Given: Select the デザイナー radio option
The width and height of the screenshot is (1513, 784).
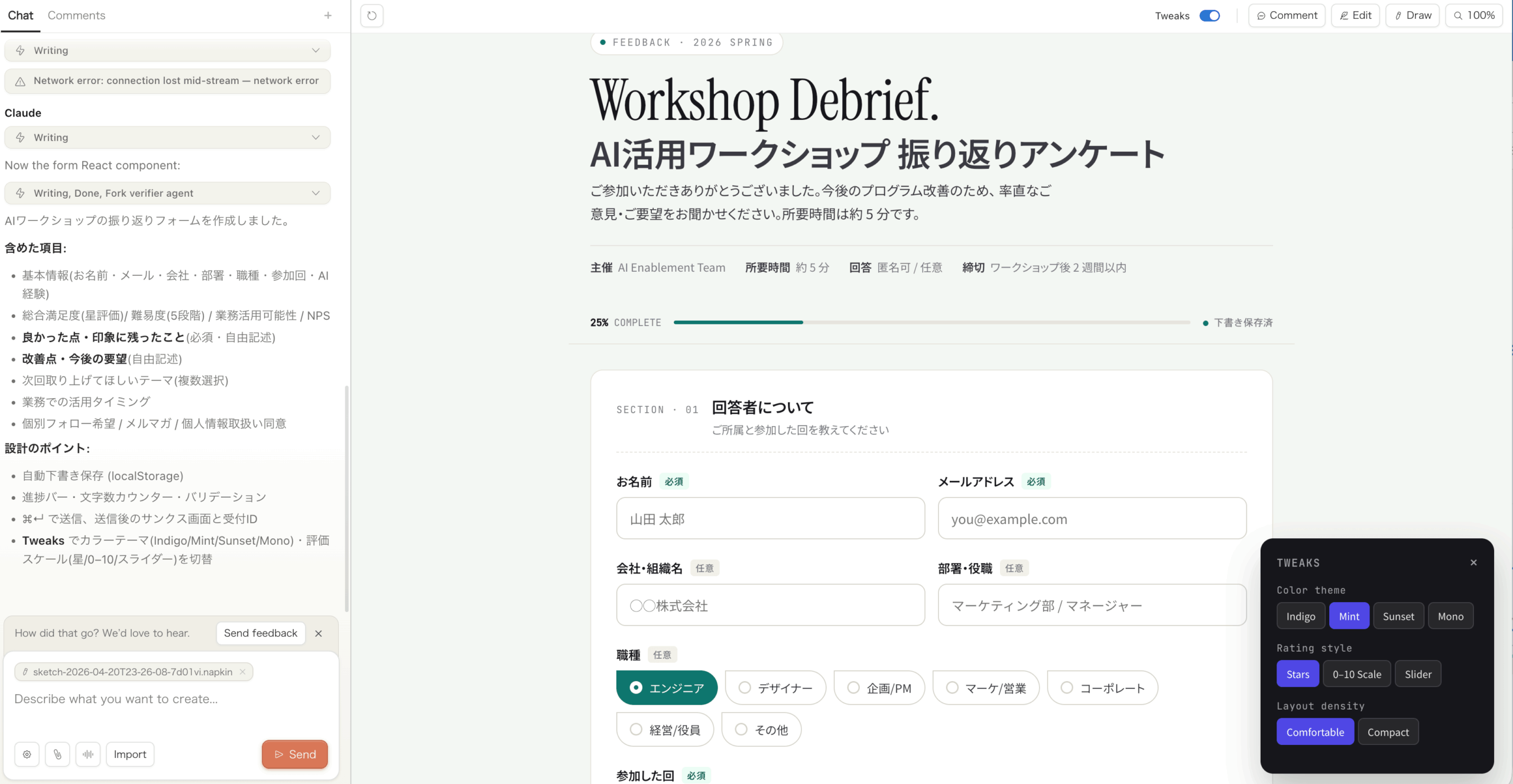Looking at the screenshot, I should click(x=775, y=688).
